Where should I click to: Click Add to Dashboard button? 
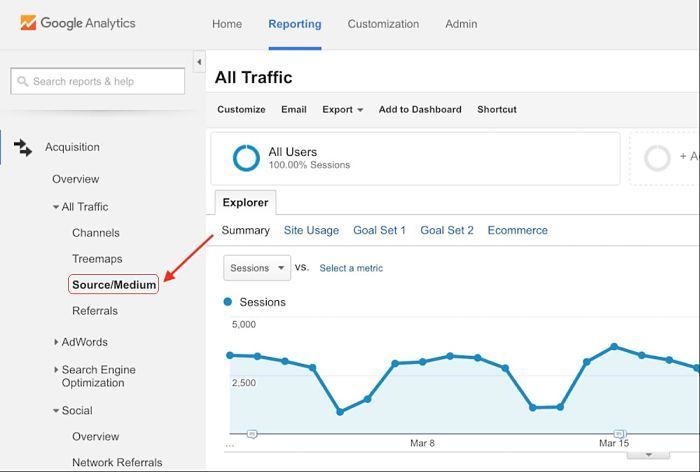click(x=420, y=110)
